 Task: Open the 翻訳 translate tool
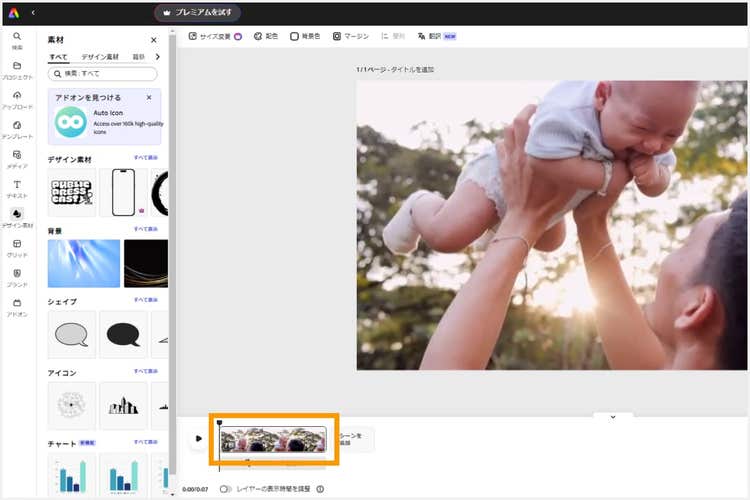[x=436, y=36]
